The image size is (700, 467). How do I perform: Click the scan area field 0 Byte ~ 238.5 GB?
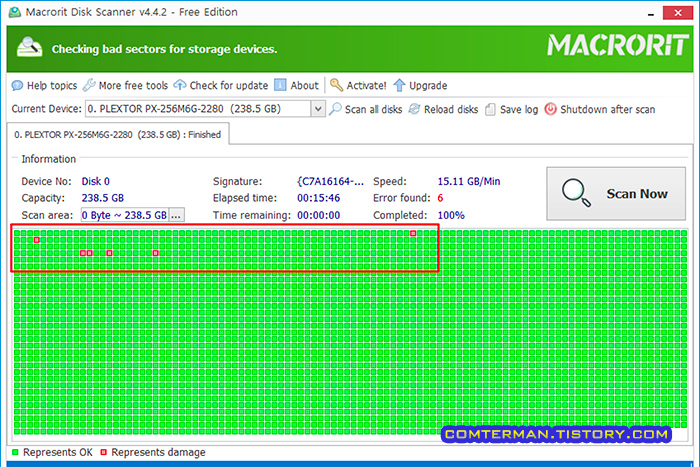125,215
